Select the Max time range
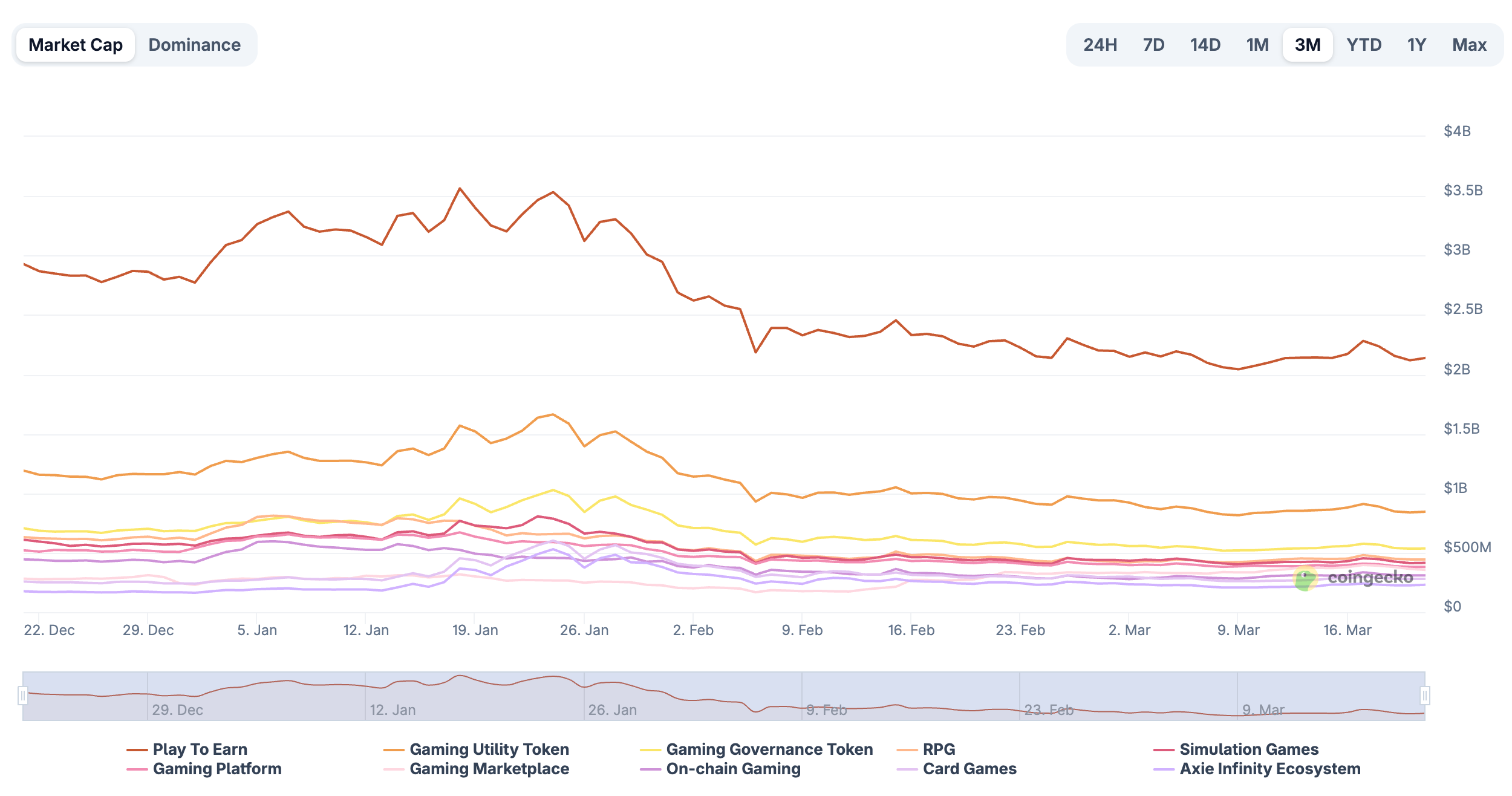 click(x=1469, y=45)
